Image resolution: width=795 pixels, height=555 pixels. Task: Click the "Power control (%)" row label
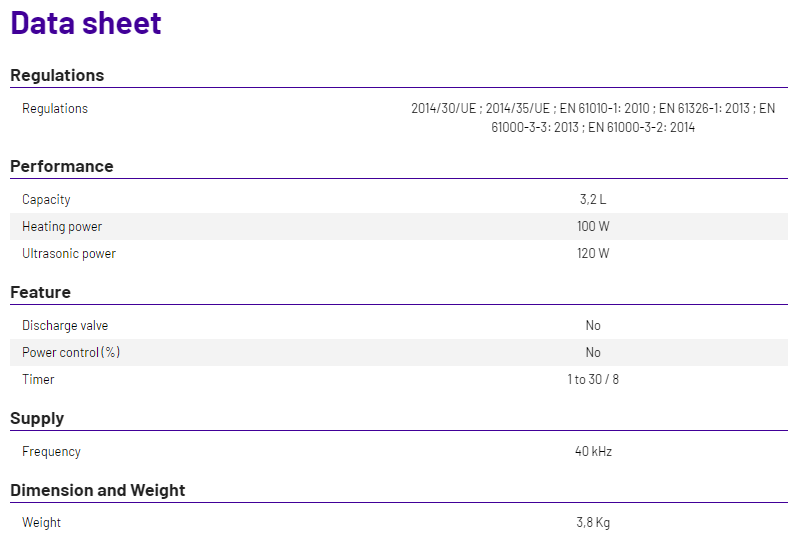(71, 353)
